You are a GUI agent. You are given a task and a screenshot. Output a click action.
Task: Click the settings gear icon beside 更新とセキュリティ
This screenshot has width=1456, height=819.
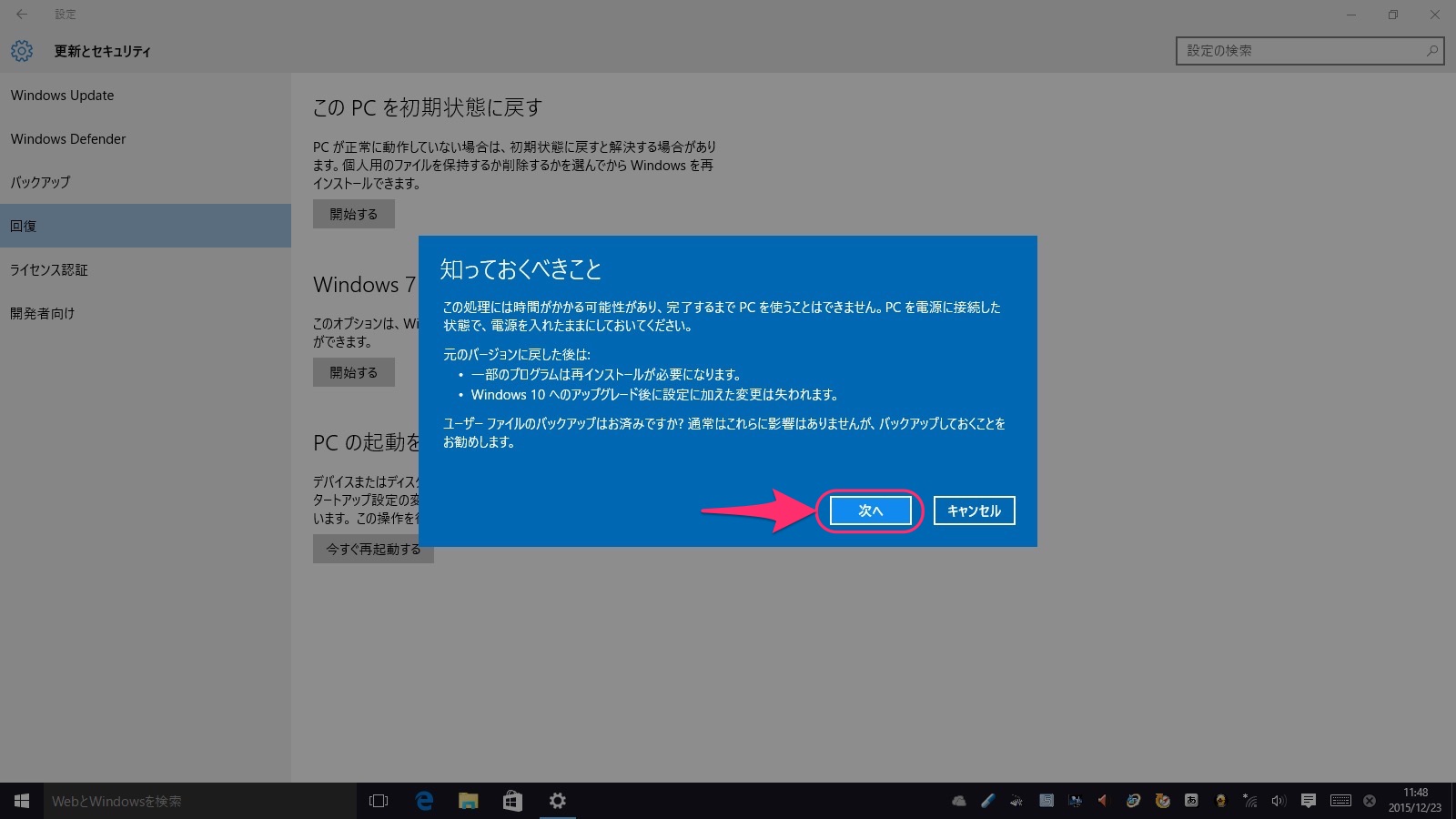22,51
